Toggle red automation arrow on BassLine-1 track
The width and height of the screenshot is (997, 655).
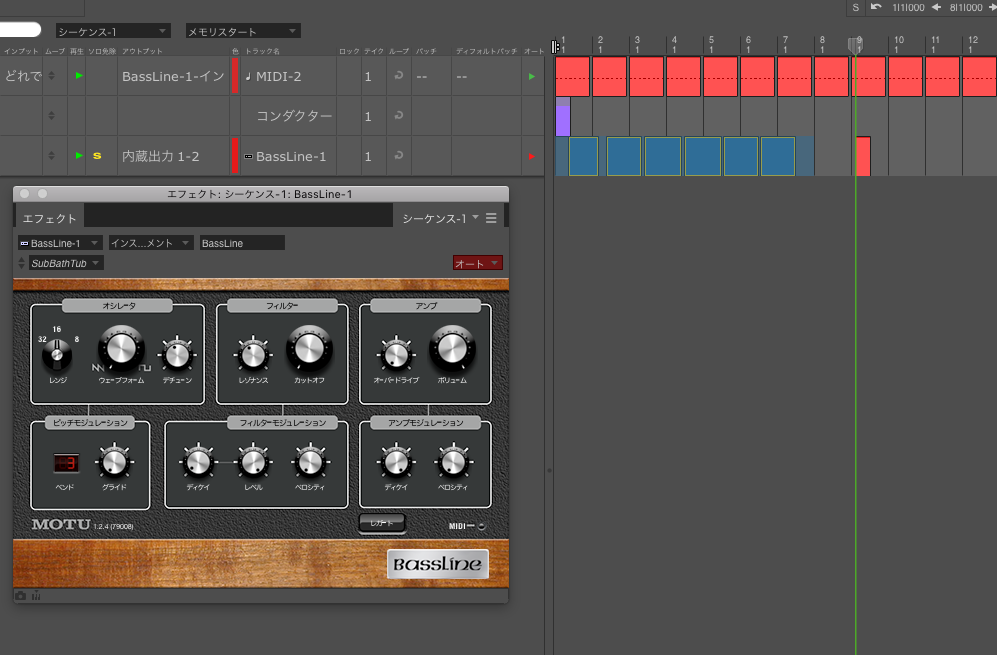pos(532,156)
